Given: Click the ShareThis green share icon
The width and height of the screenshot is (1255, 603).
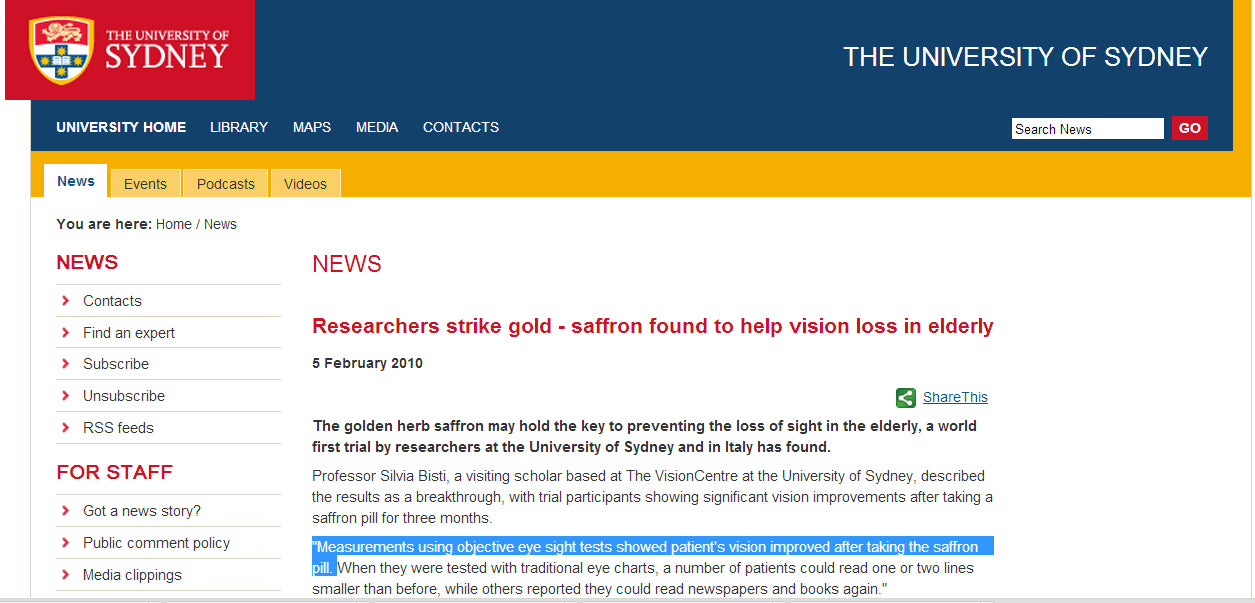Looking at the screenshot, I should point(905,397).
